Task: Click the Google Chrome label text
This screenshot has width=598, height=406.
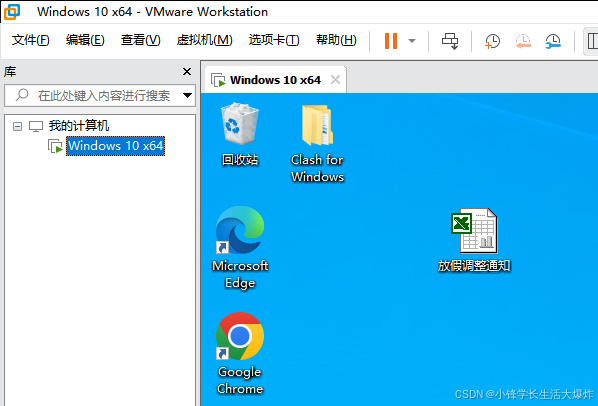Action: (240, 380)
